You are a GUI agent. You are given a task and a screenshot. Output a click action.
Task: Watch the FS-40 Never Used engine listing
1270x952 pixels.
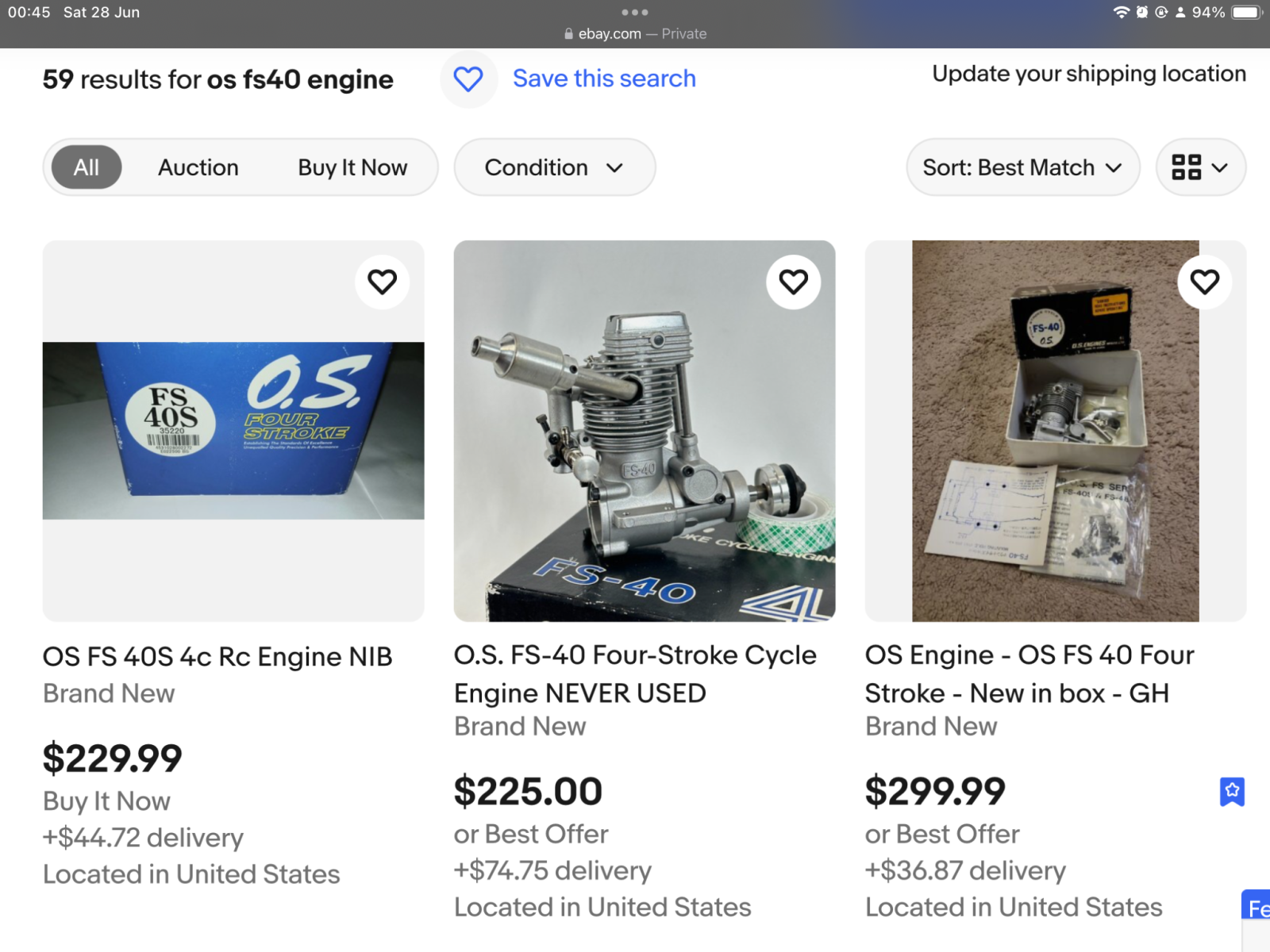[x=793, y=282]
